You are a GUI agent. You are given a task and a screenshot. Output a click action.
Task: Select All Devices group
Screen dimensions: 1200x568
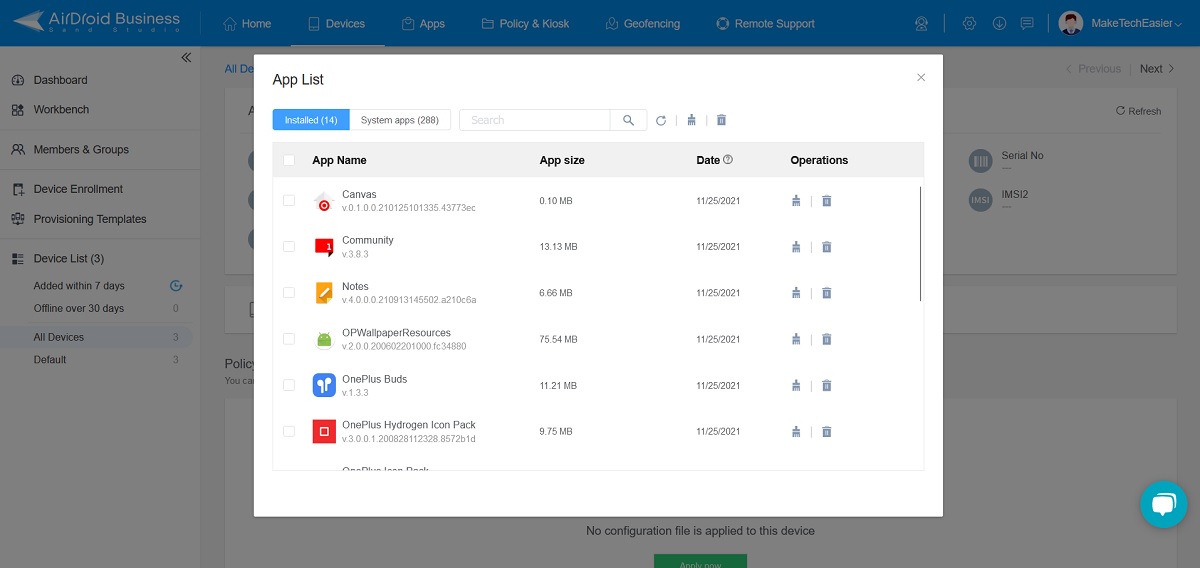point(96,337)
